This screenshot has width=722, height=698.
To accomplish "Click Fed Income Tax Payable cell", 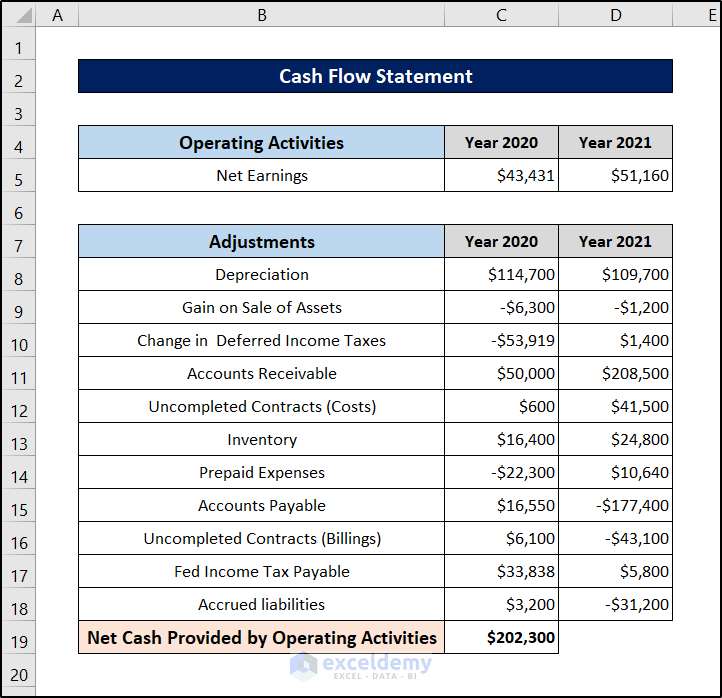I will click(x=262, y=571).
